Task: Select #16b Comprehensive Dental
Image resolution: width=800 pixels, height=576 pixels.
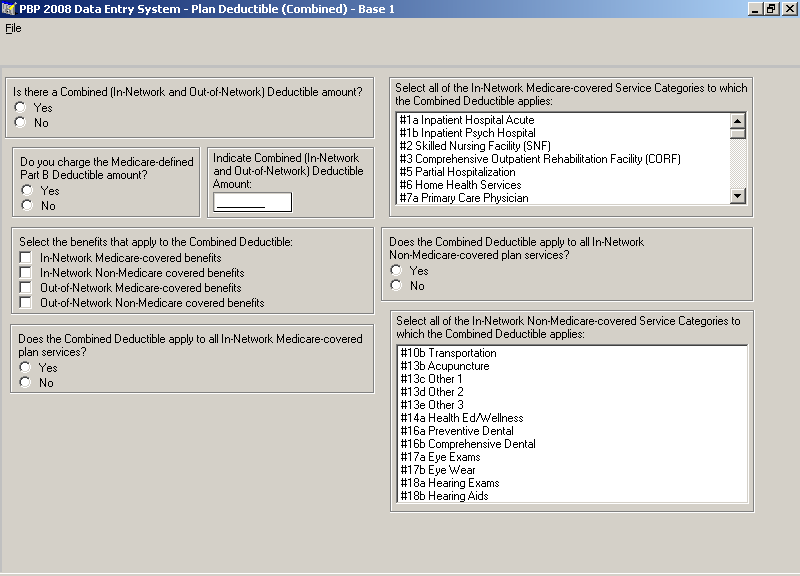Action: point(572,444)
